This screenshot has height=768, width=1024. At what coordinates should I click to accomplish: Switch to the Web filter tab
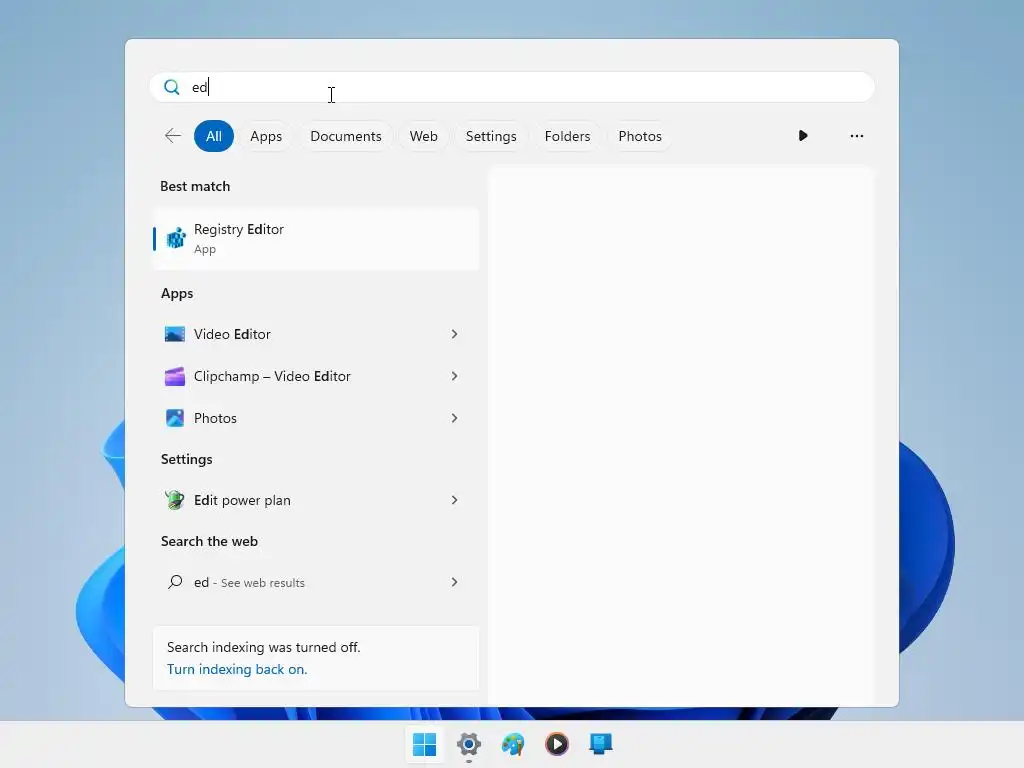423,136
